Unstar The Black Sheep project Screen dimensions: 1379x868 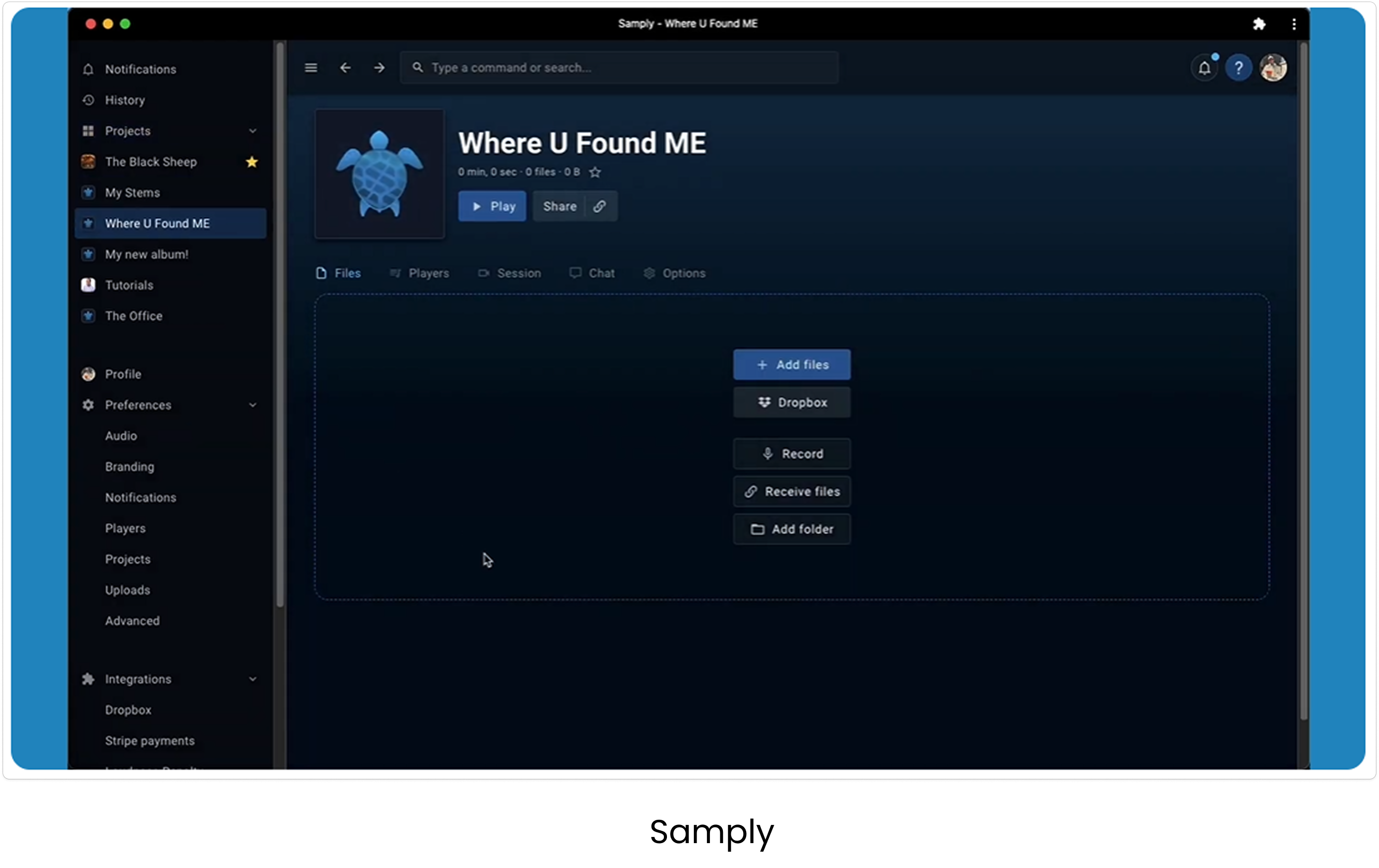[252, 162]
